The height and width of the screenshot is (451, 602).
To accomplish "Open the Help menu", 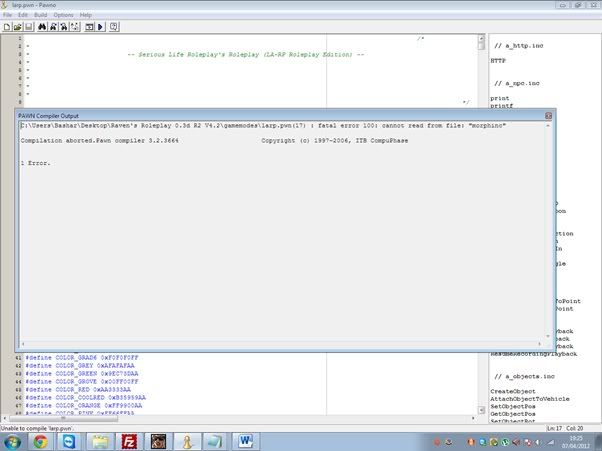I will pyautogui.click(x=86, y=15).
